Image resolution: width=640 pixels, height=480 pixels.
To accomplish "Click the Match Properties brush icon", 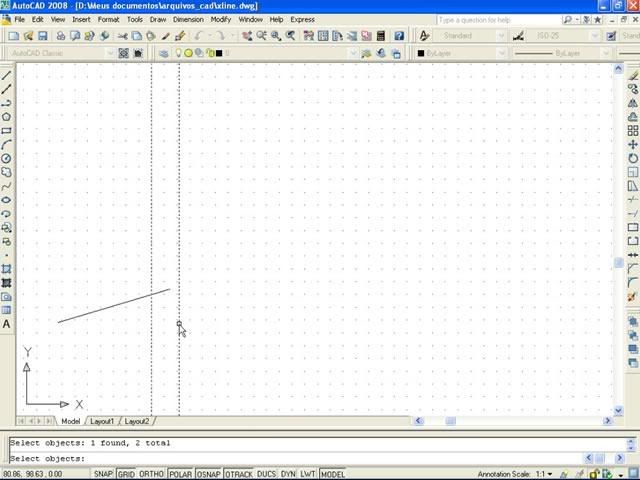I will (180, 36).
